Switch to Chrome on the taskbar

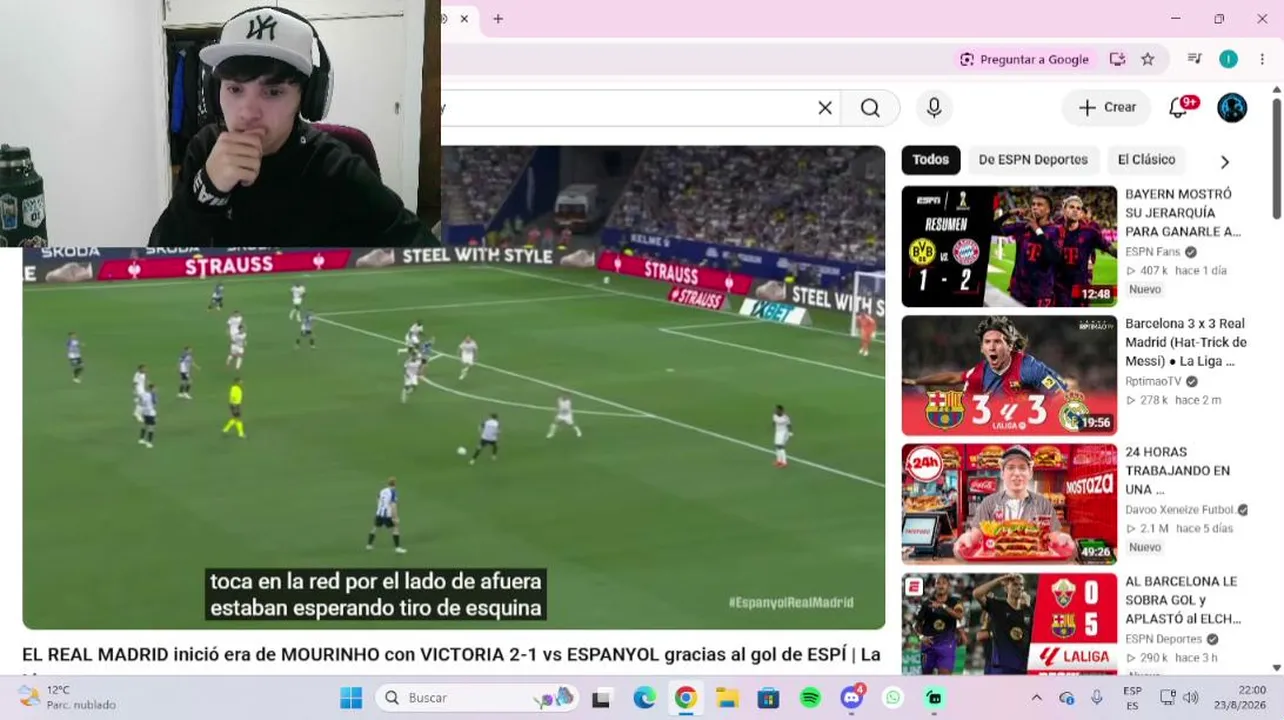pyautogui.click(x=685, y=698)
